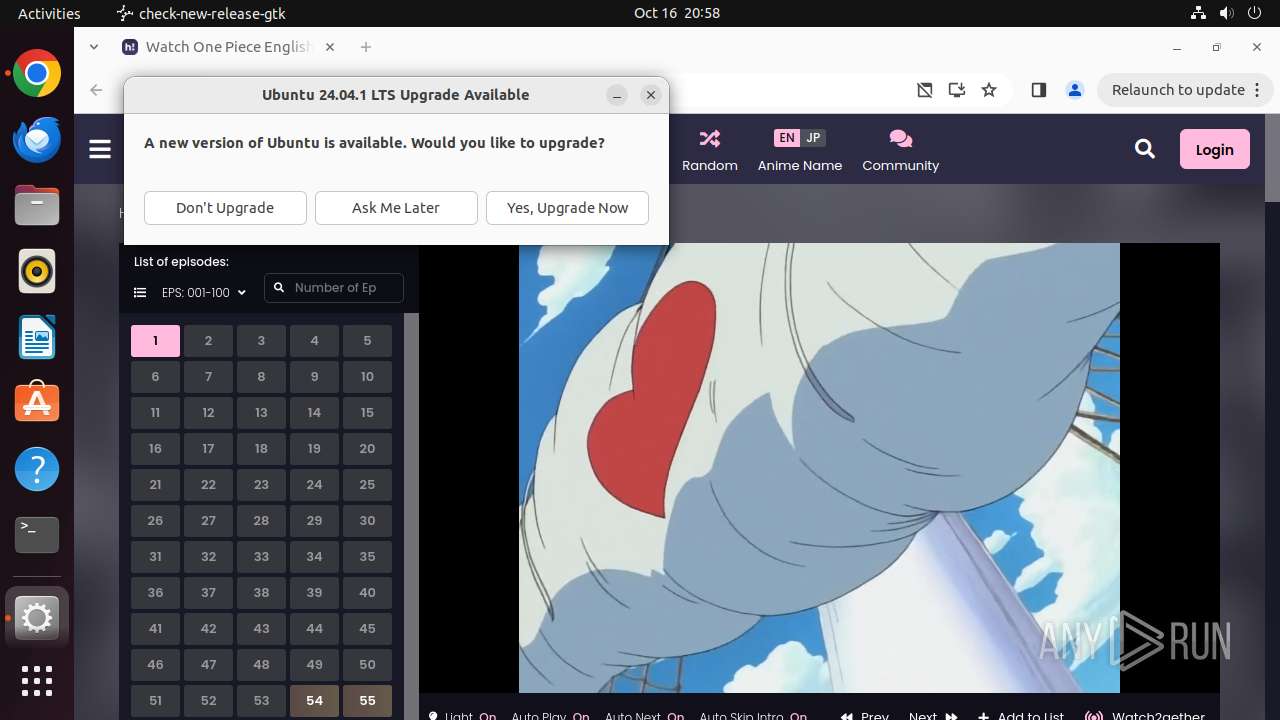Select episode 55
Screen dimensions: 1280x720
coord(367,701)
